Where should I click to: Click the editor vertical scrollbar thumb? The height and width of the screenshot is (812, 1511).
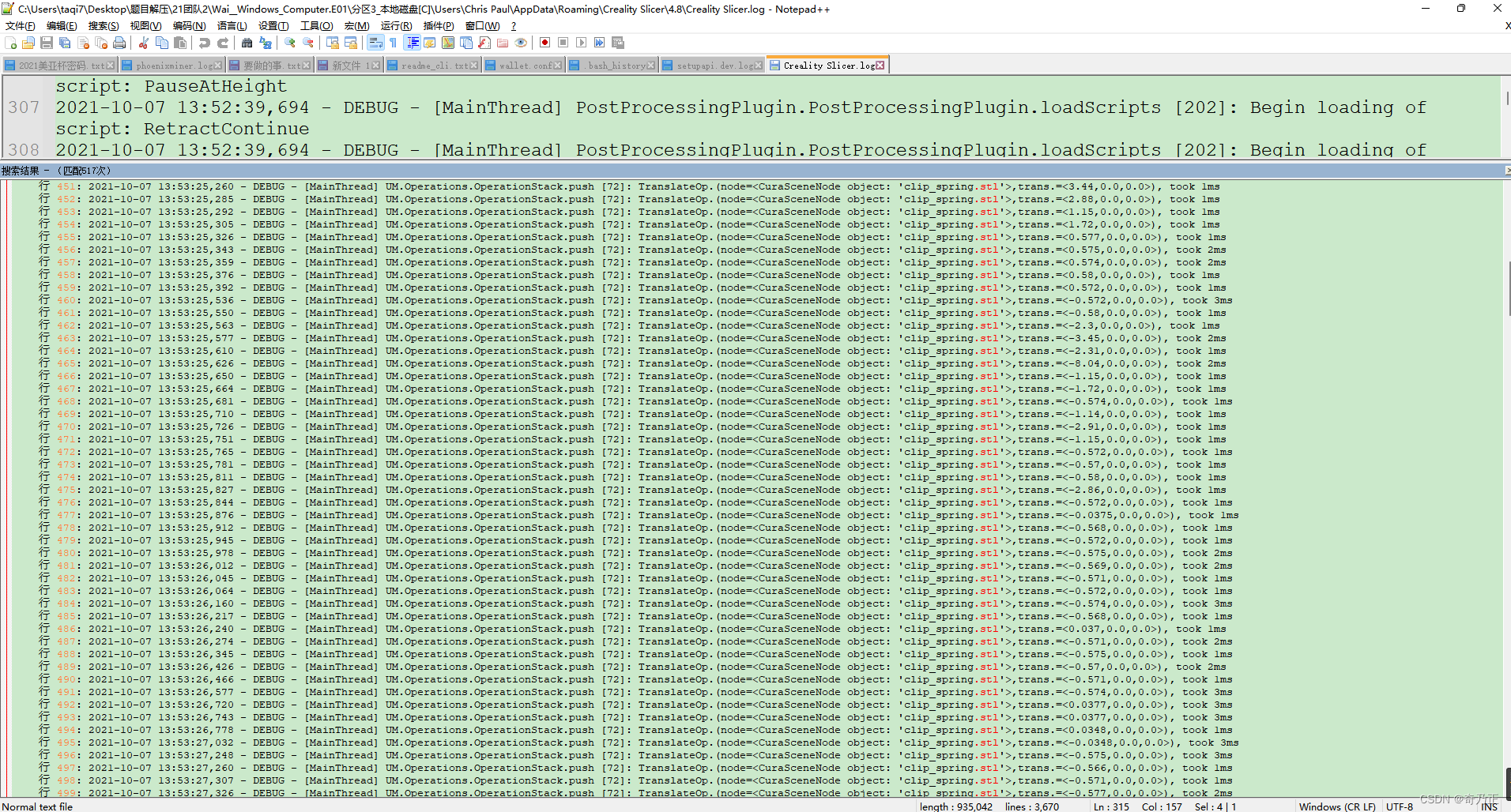click(1506, 99)
